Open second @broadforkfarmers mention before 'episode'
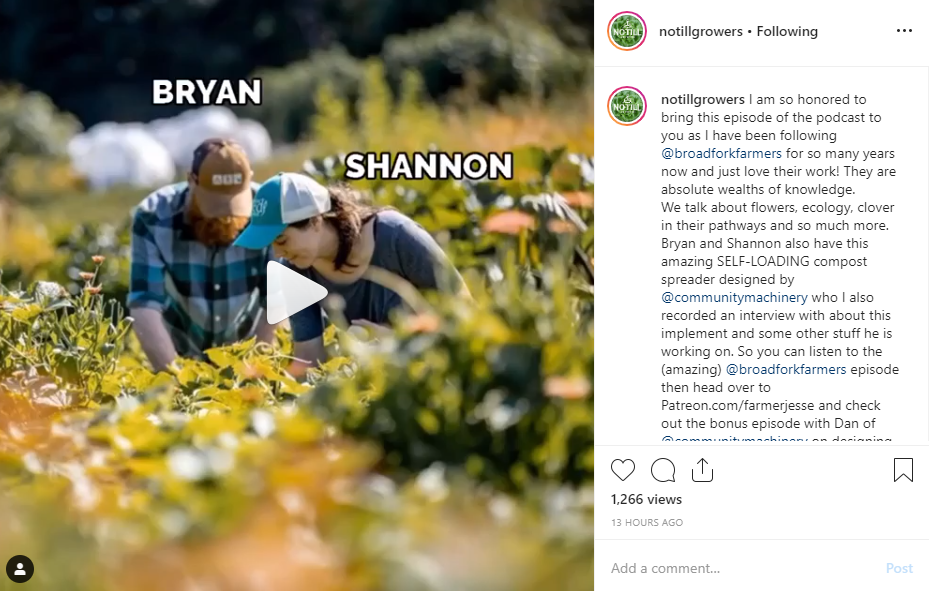Image resolution: width=929 pixels, height=591 pixels. [x=786, y=370]
